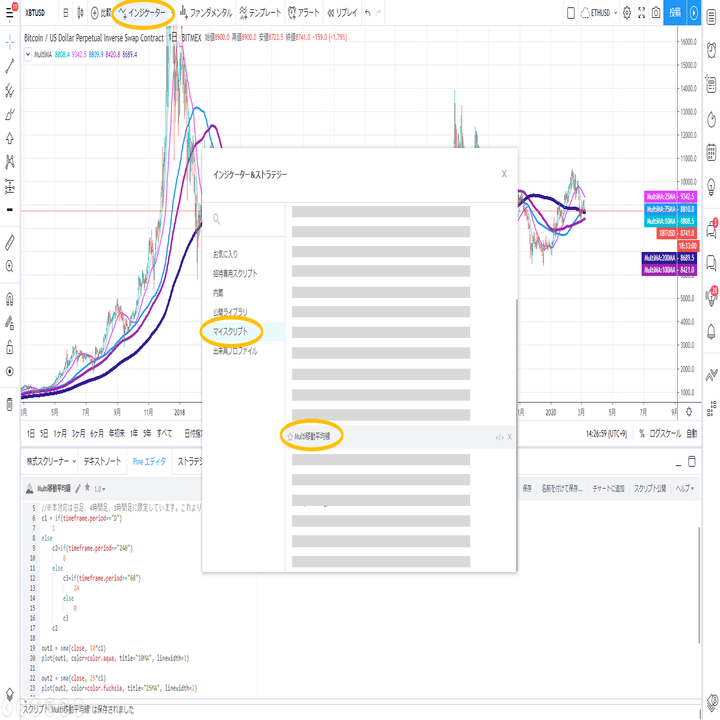Viewport: 720px width, 720px height.
Task: Toggle hide all drawings eye icon
Action: 10,371
